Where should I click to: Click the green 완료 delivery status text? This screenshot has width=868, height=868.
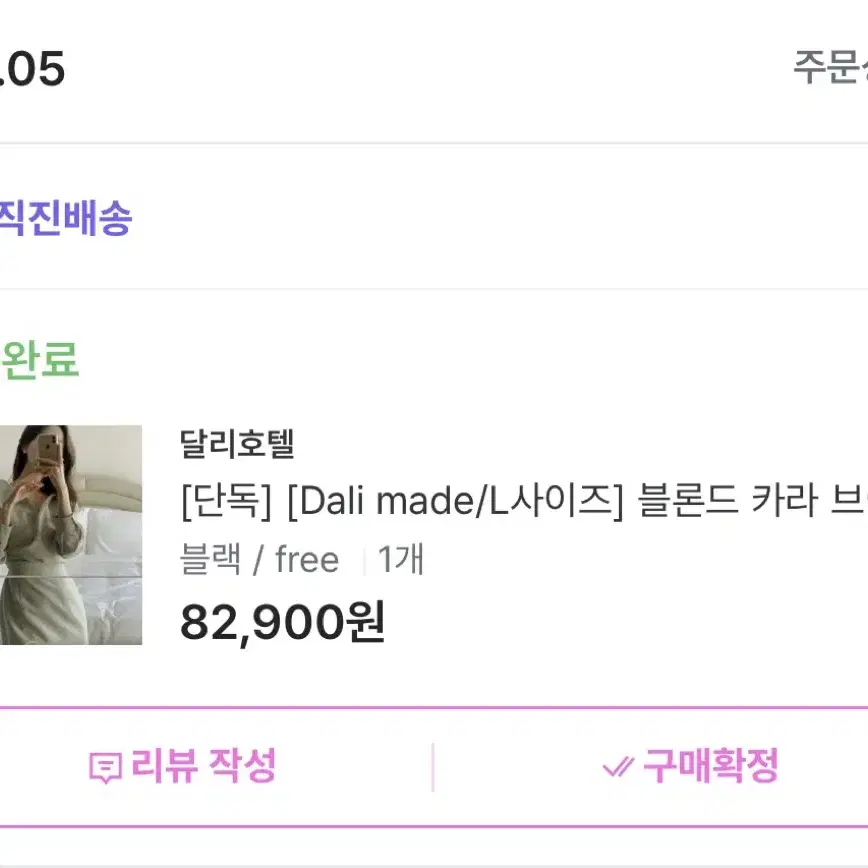pyautogui.click(x=40, y=360)
